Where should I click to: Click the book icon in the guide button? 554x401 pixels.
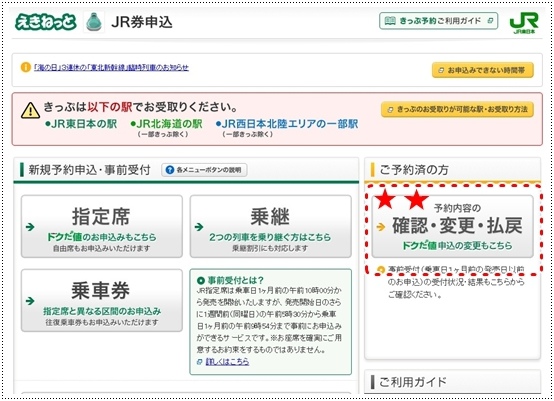(390, 21)
